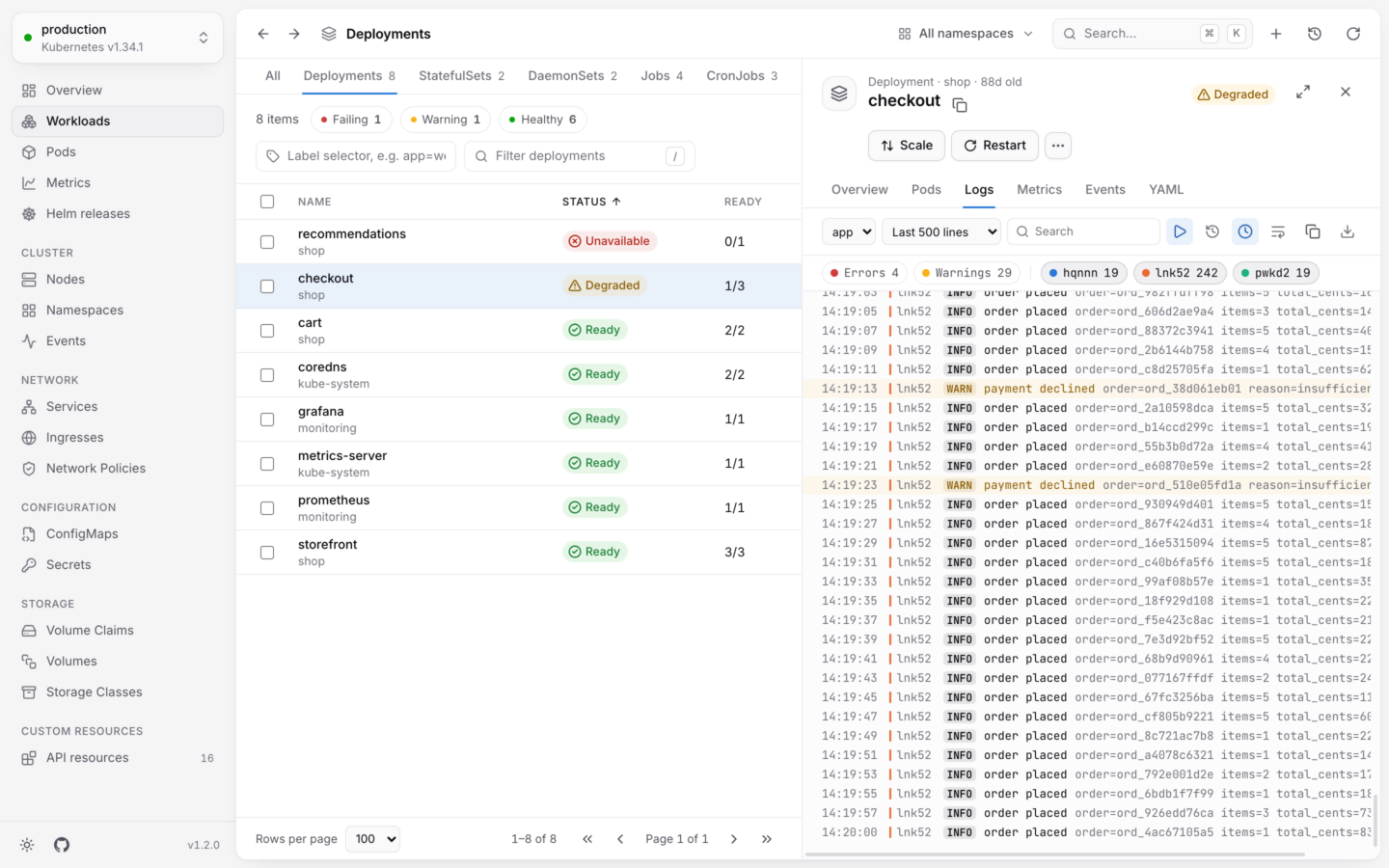The image size is (1389, 868).
Task: Switch to the StatefulSets tab
Action: pos(461,76)
